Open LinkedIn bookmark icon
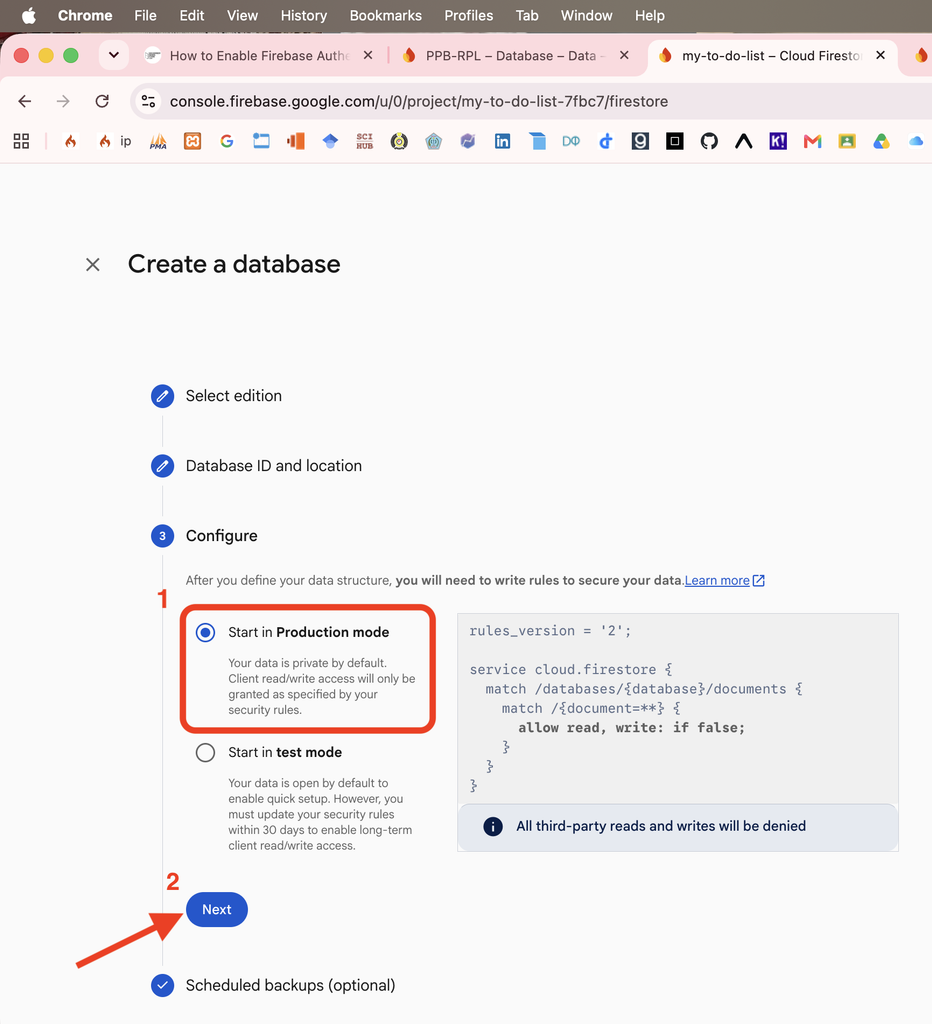Image resolution: width=932 pixels, height=1024 pixels. pyautogui.click(x=502, y=141)
